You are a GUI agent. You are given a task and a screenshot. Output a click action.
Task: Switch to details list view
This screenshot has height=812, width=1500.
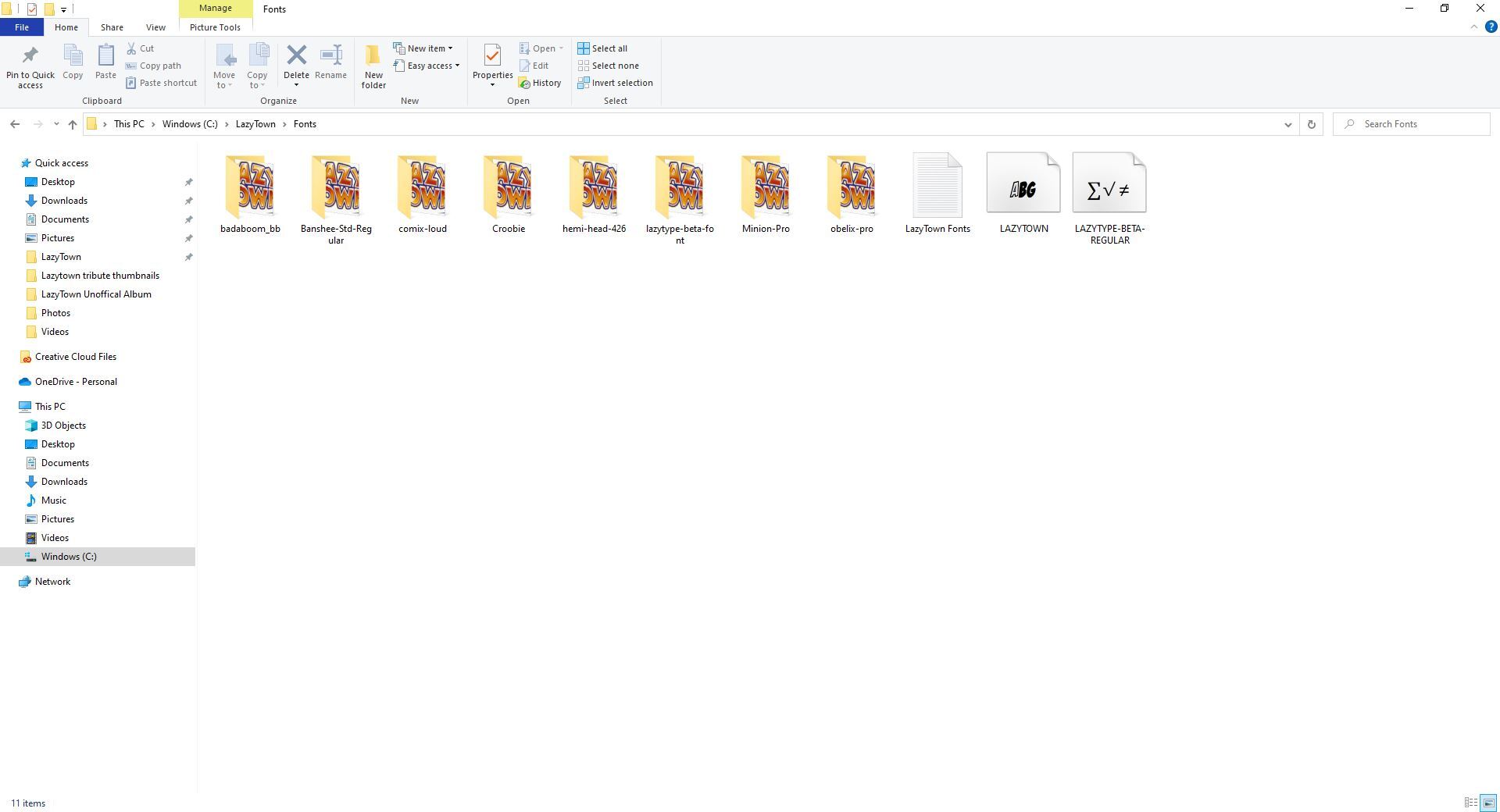(x=1470, y=803)
